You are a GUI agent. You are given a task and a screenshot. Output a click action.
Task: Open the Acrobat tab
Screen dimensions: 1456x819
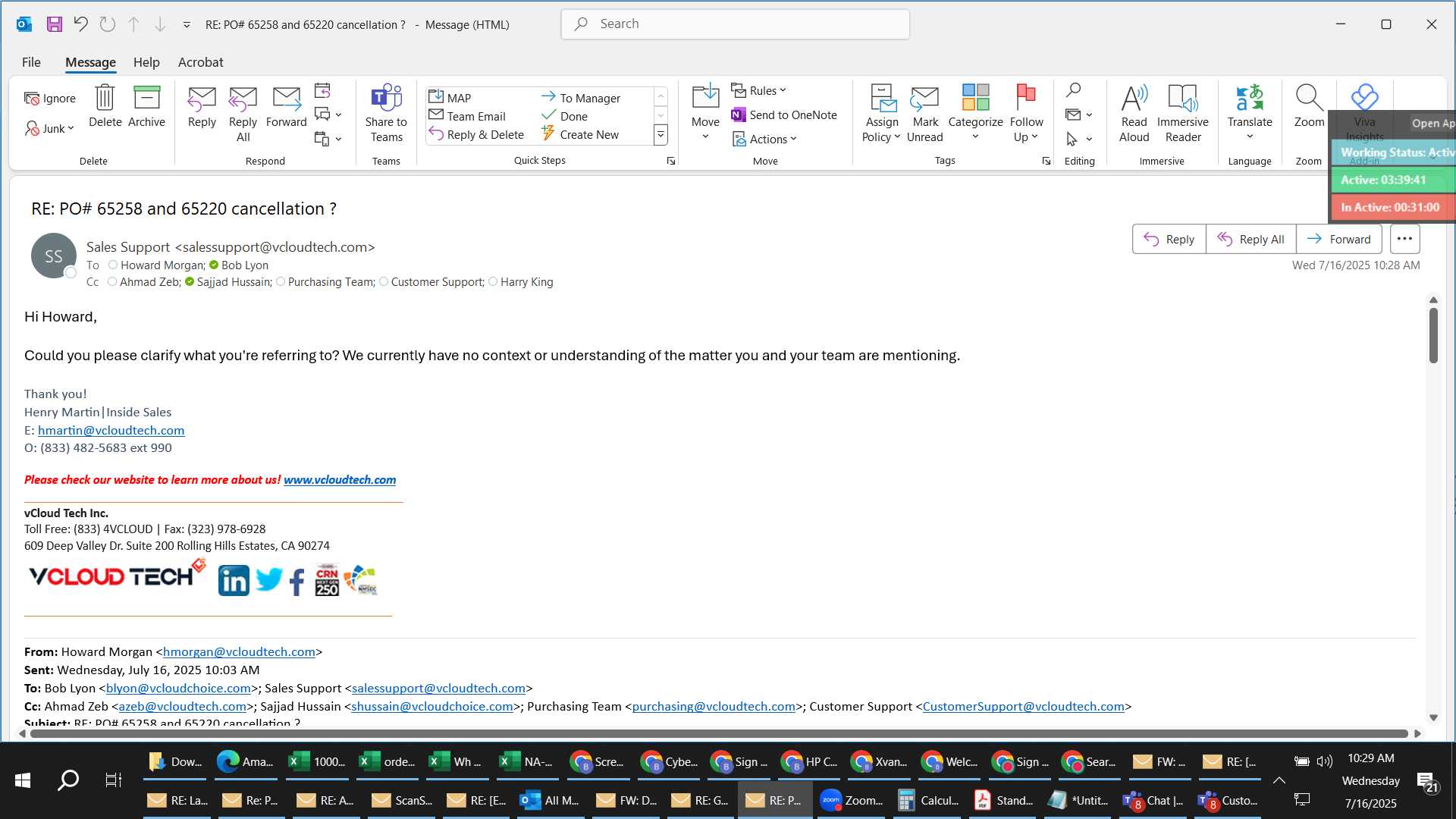coord(200,62)
